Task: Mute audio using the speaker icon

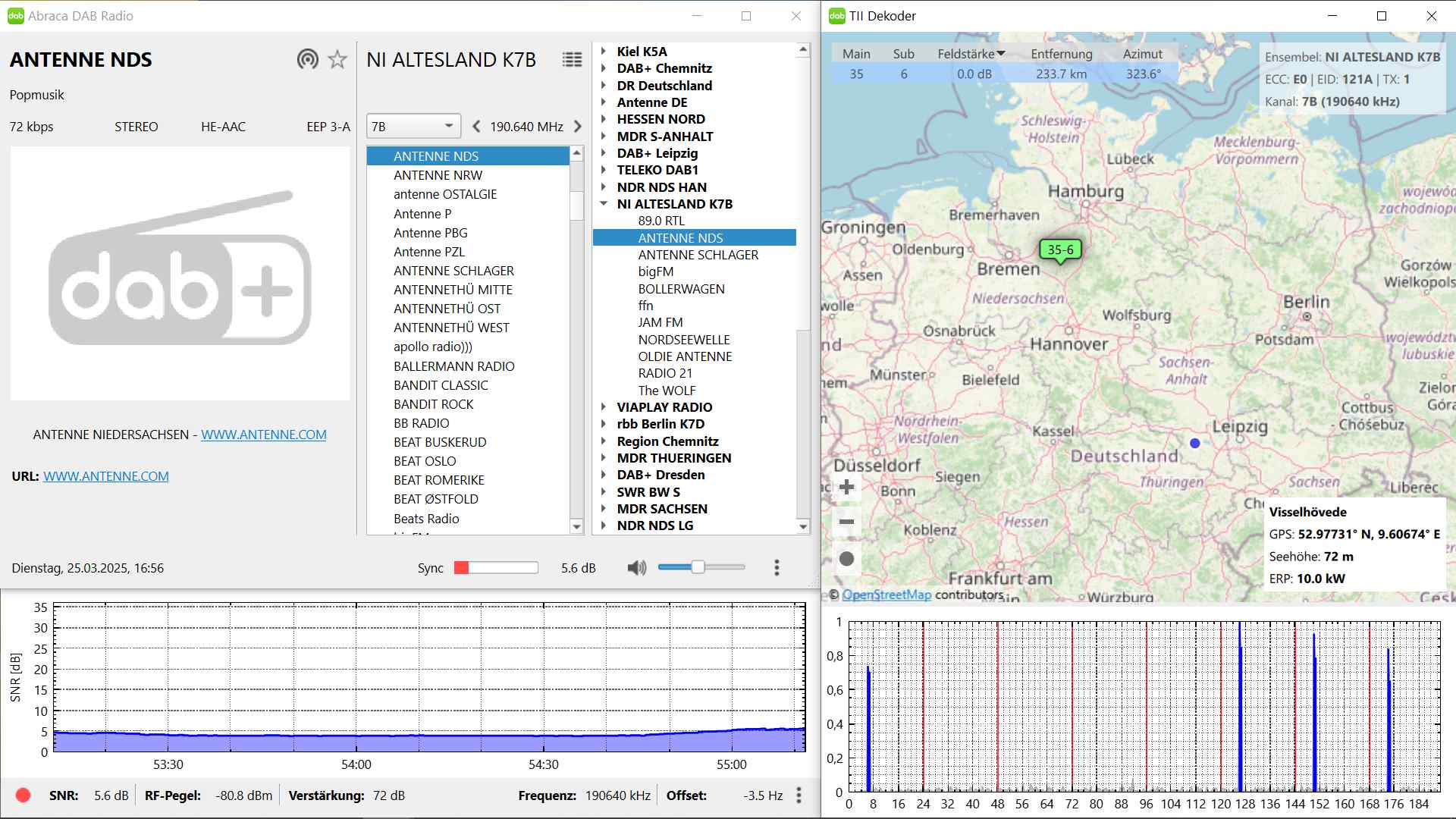Action: click(x=636, y=567)
